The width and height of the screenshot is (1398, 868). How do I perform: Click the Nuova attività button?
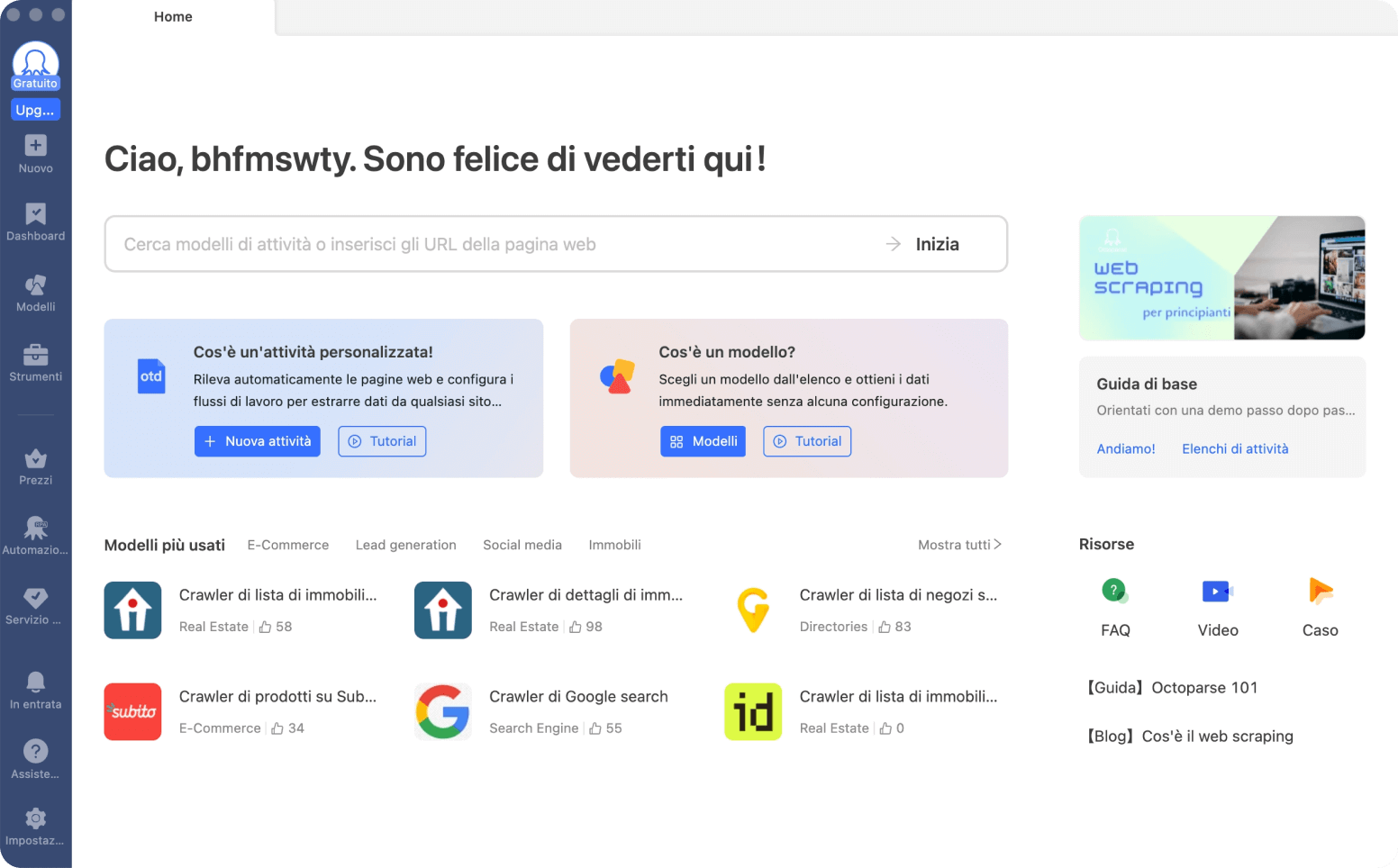(258, 441)
